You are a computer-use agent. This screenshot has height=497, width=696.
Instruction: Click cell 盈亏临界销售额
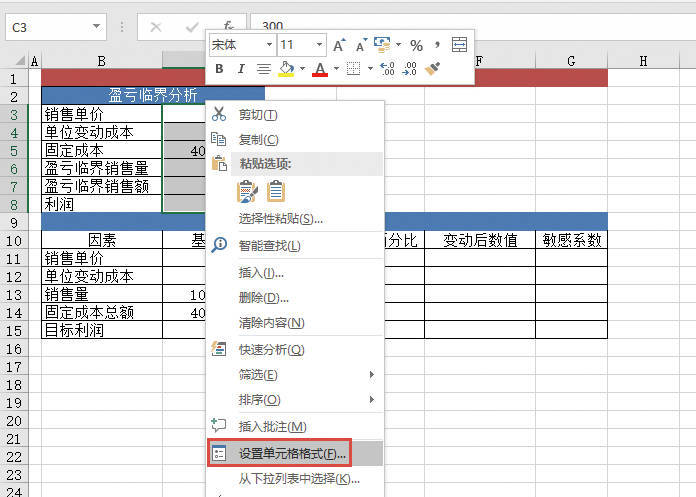point(102,186)
